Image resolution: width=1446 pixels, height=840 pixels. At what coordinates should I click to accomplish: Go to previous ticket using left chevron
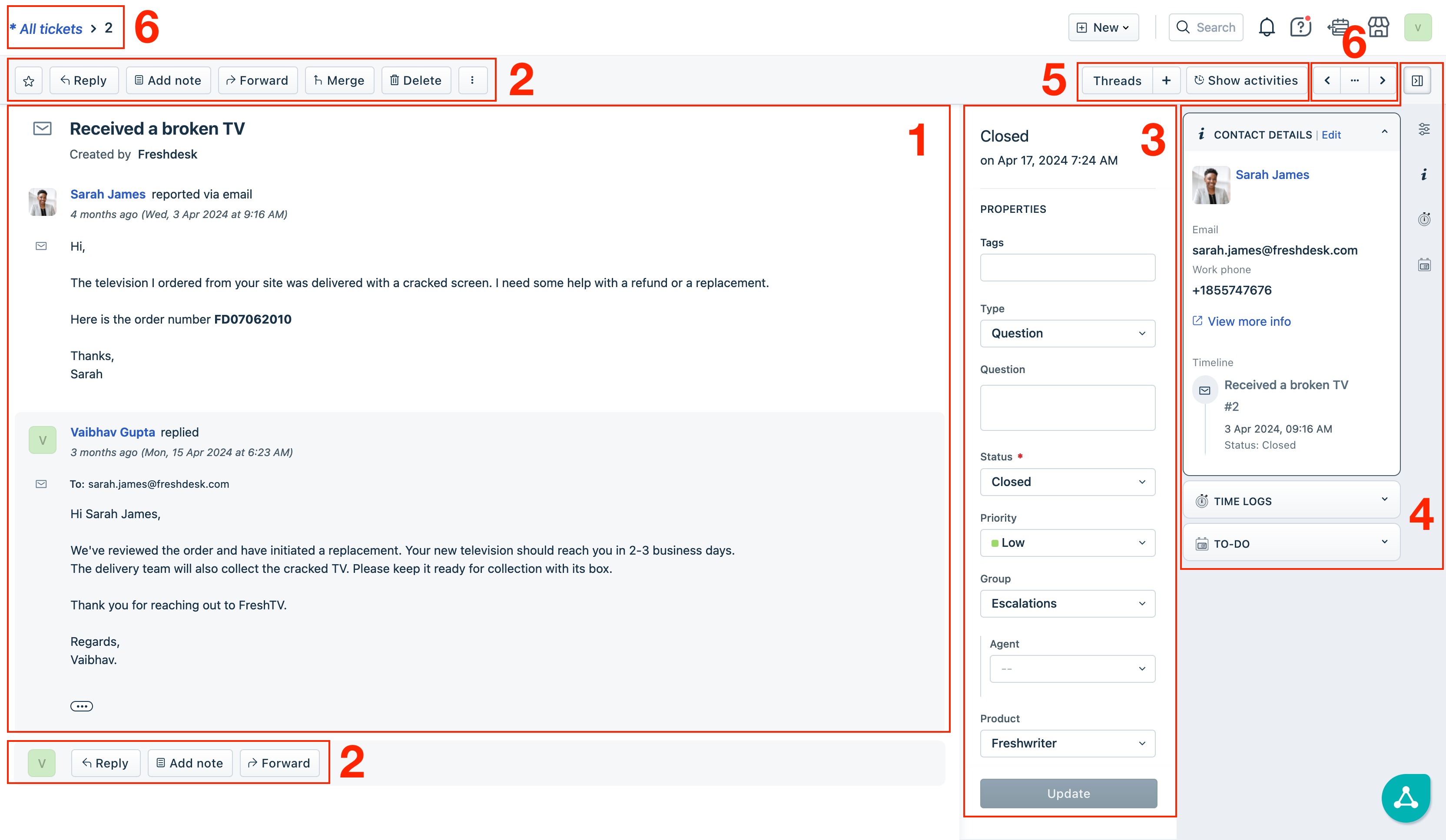(1327, 81)
